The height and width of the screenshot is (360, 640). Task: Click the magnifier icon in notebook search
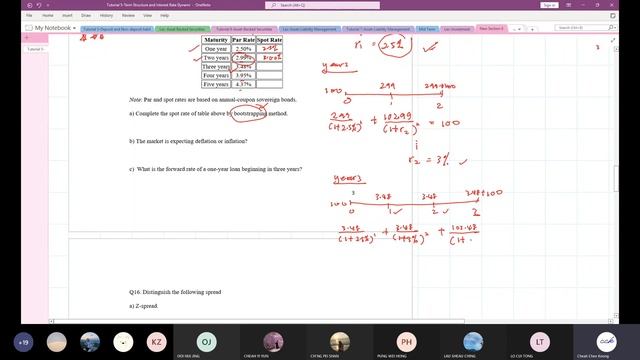pos(611,27)
